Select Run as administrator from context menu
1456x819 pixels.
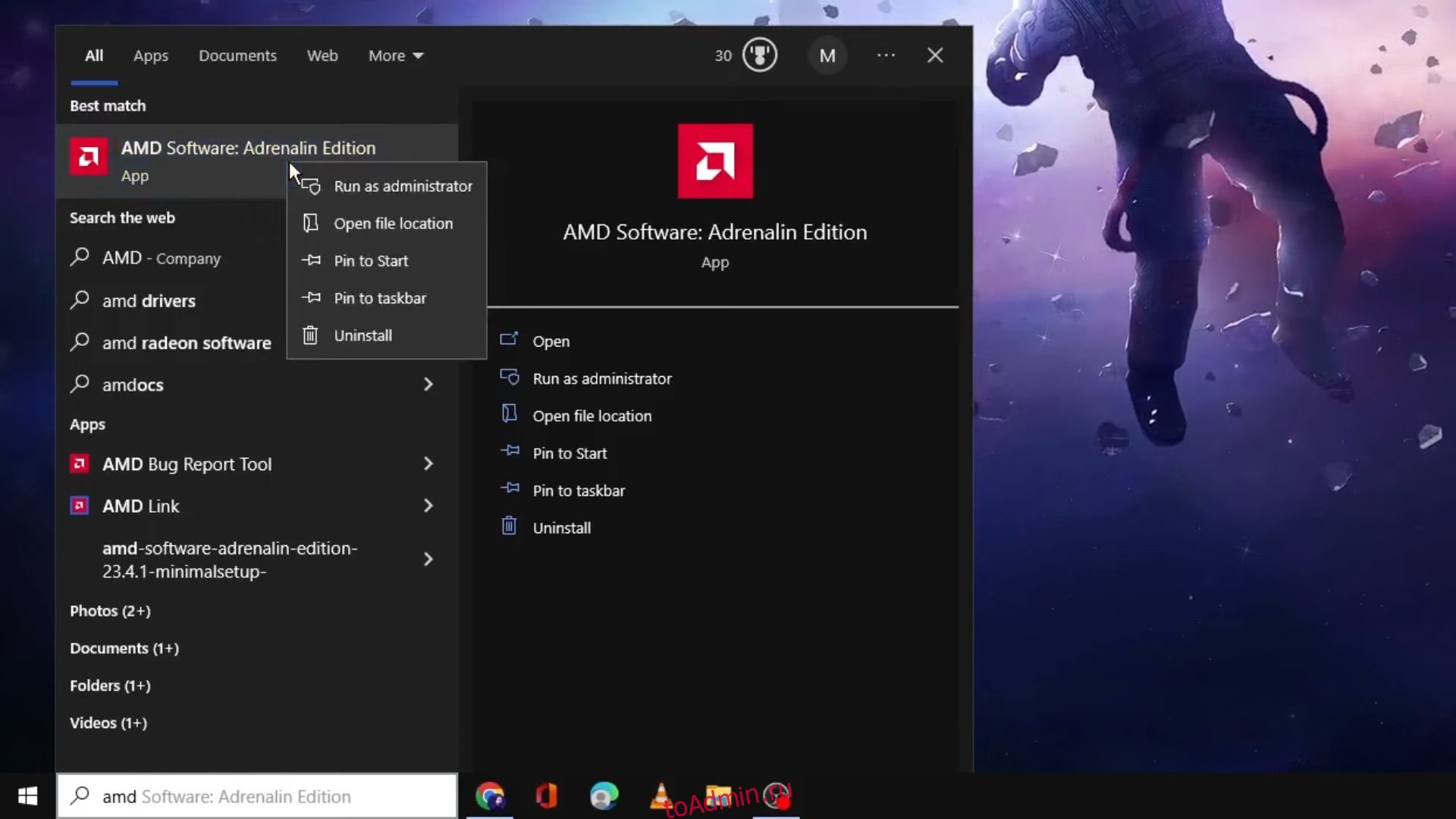click(403, 186)
